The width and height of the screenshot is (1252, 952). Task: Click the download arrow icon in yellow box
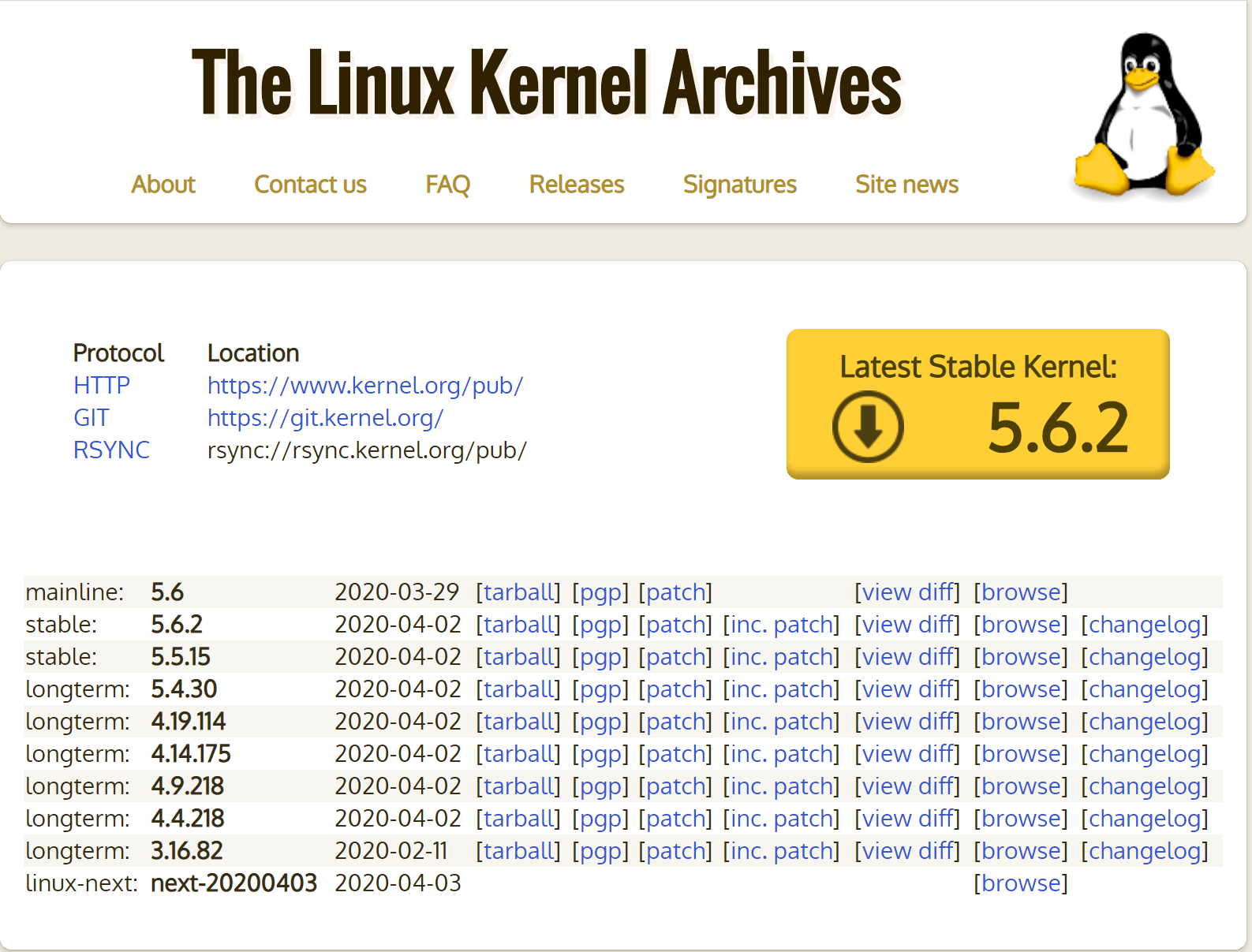[868, 426]
